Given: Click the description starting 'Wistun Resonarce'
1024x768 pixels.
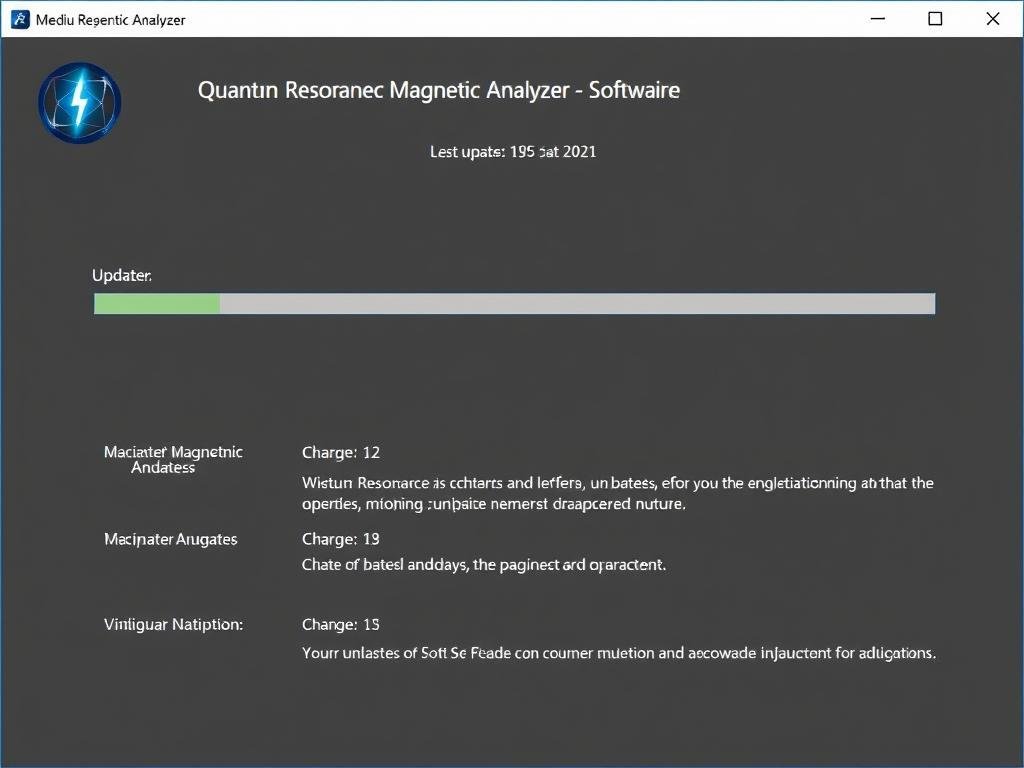Looking at the screenshot, I should pos(617,494).
